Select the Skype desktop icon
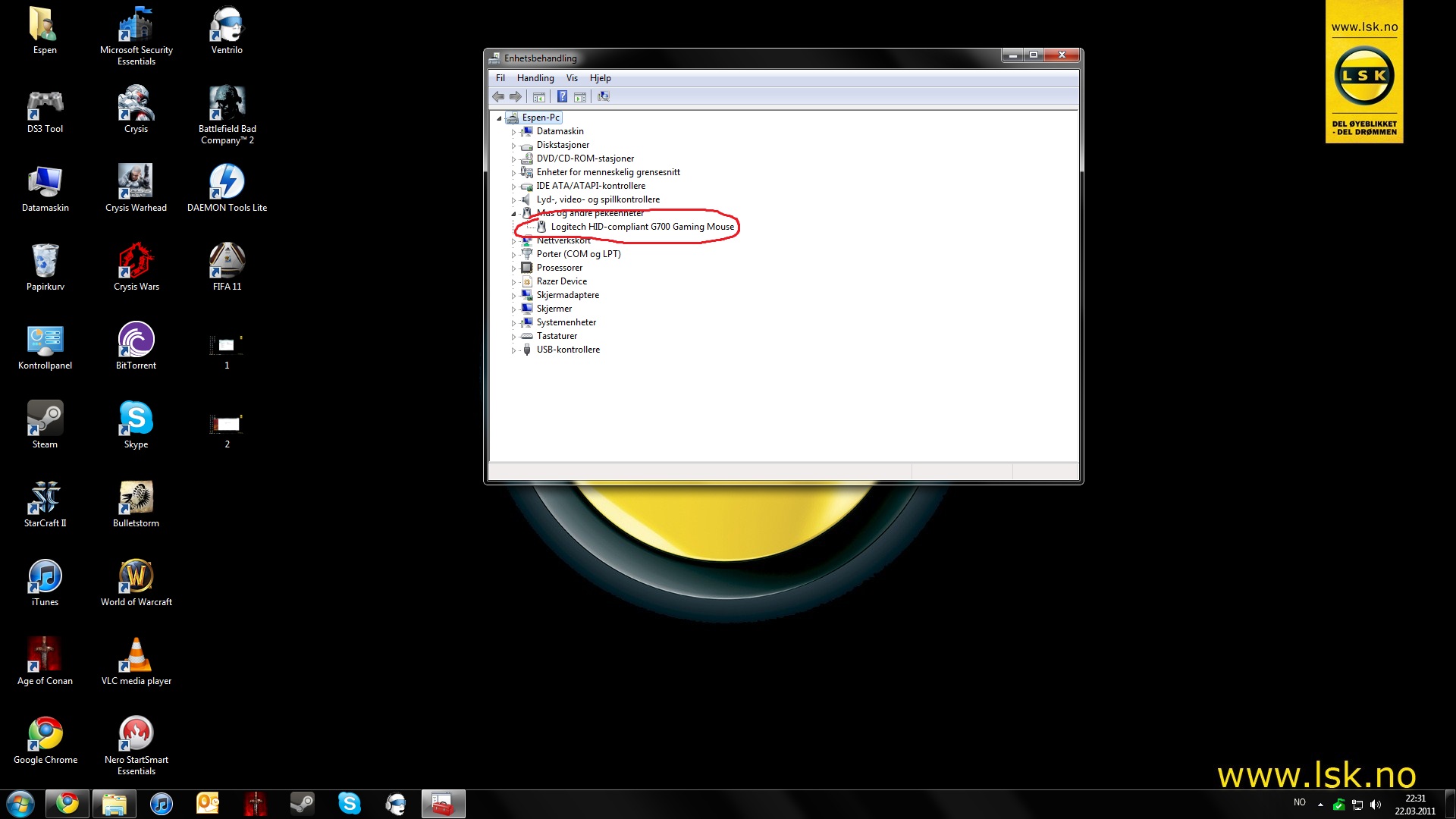Screen dimensions: 1456x819 [x=136, y=425]
